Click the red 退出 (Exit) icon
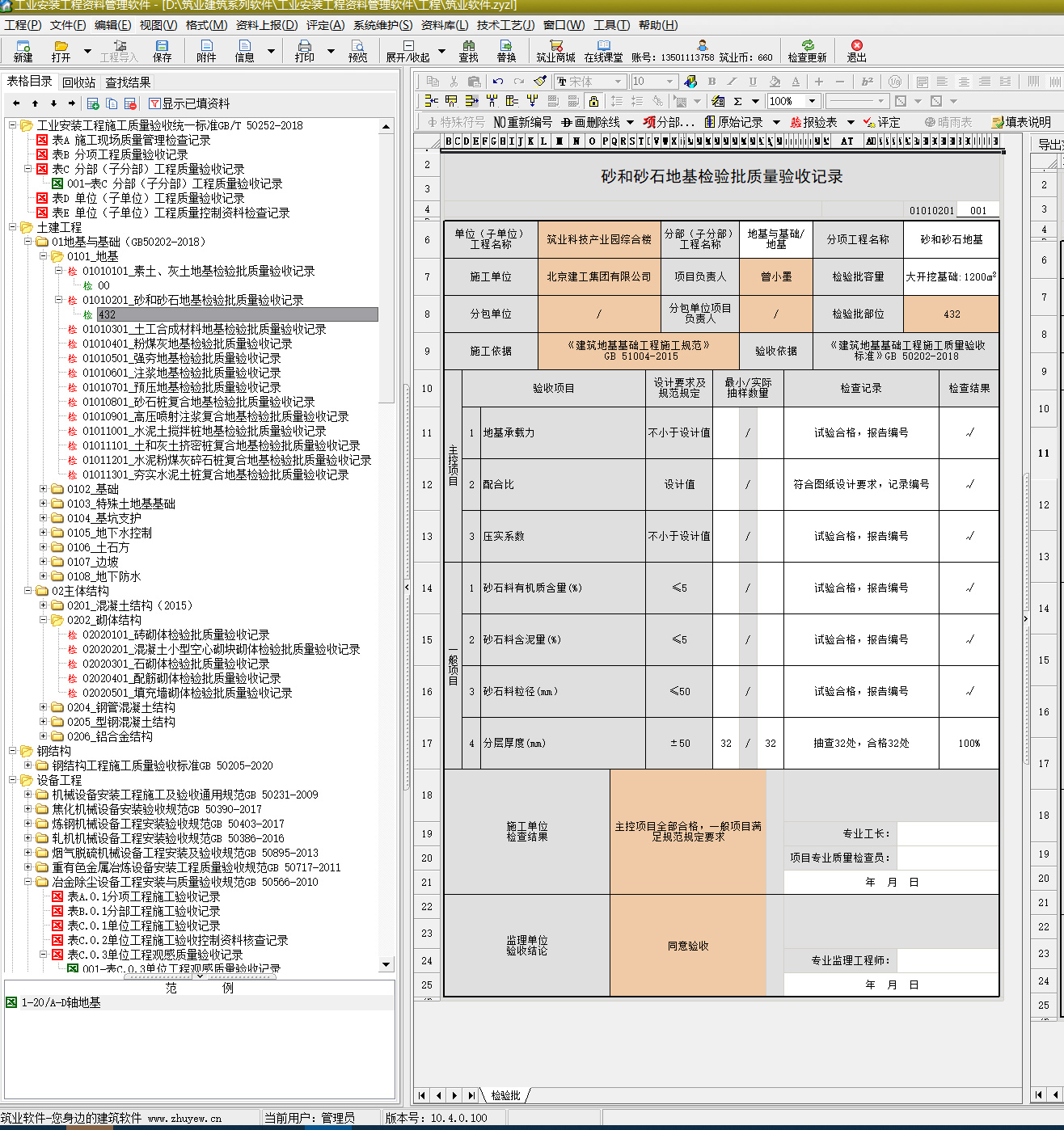1064x1130 pixels. pos(856,51)
